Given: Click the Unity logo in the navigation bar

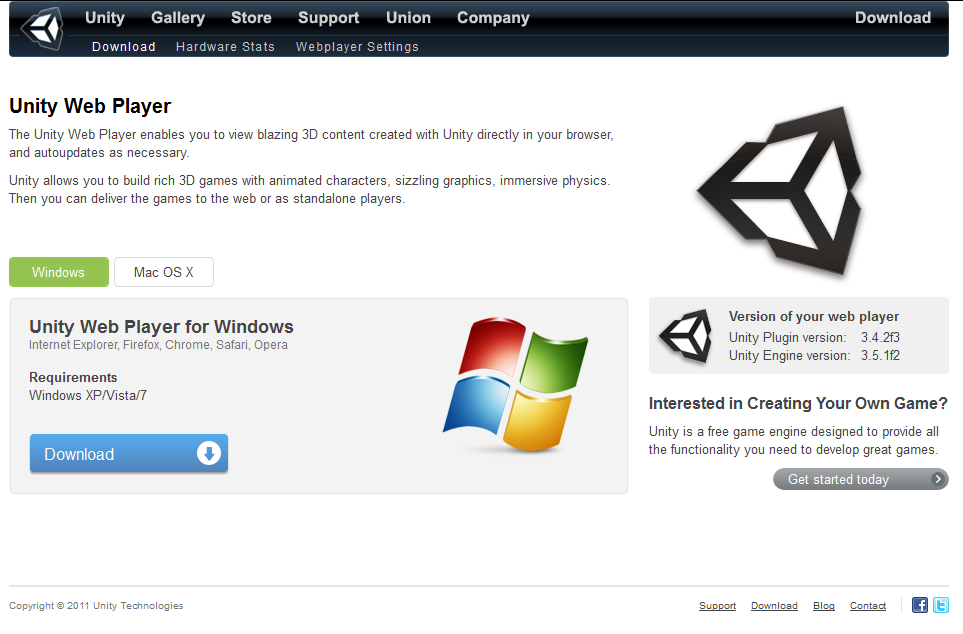Looking at the screenshot, I should pos(42,28).
